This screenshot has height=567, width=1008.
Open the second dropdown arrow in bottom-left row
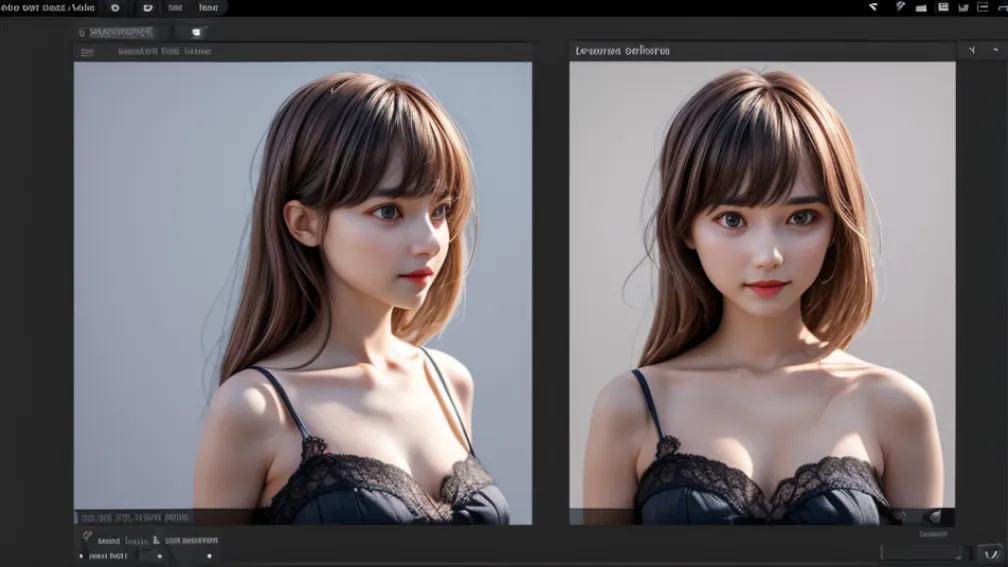[x=209, y=557]
